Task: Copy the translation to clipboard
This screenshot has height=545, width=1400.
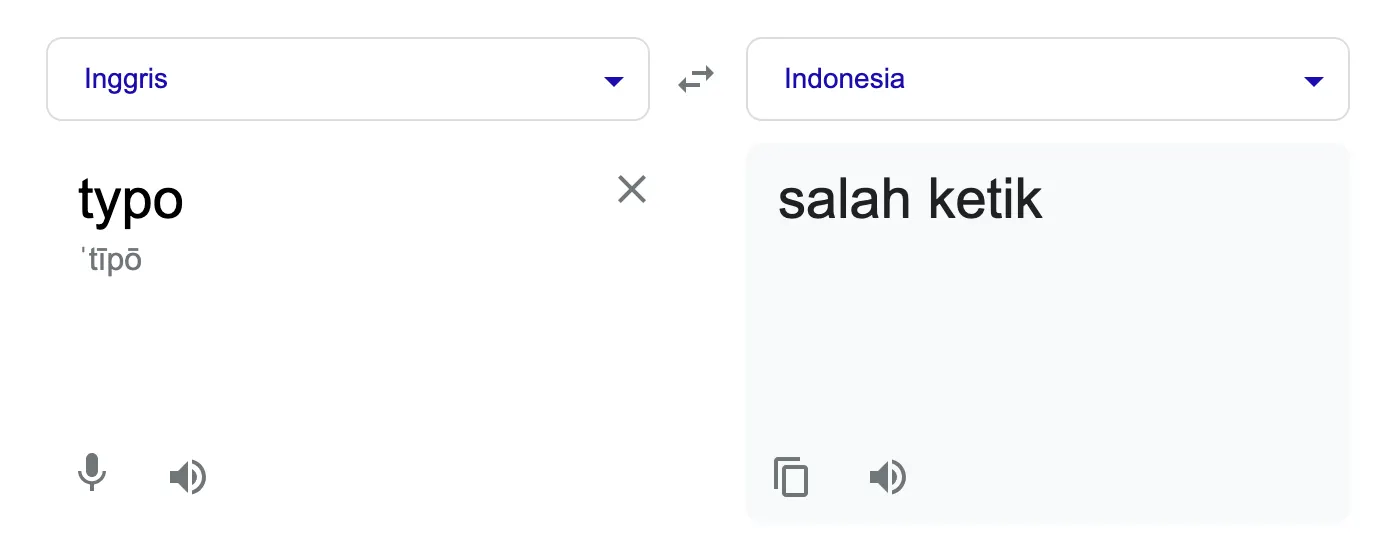Action: tap(791, 477)
